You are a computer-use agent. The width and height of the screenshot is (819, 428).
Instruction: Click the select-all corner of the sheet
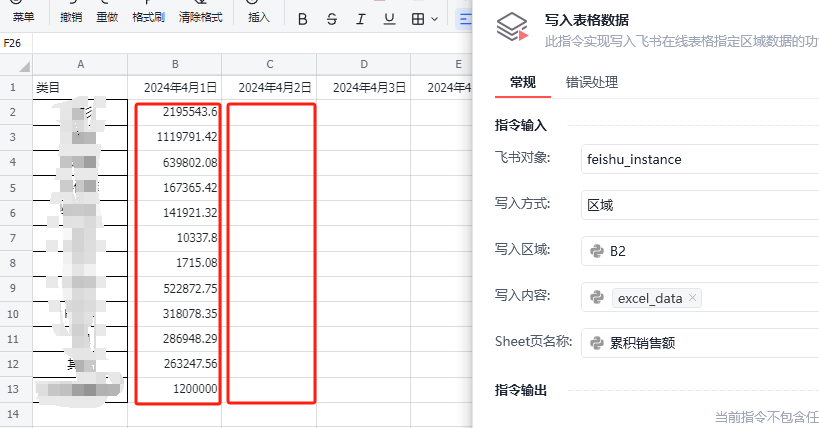16,64
